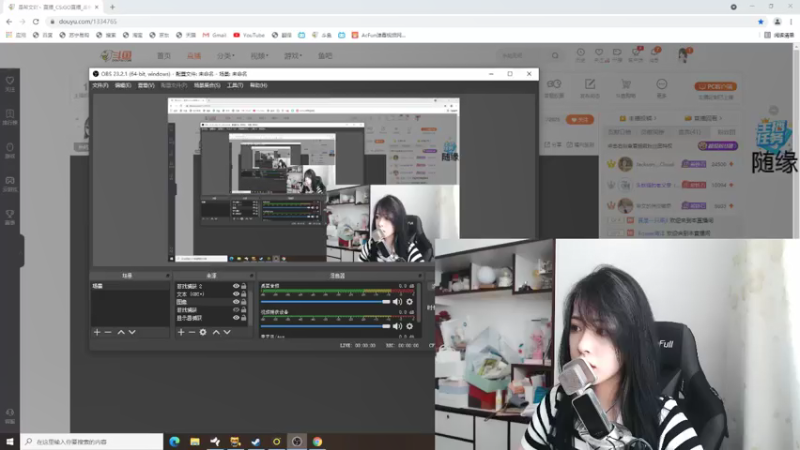Toggle lock on 图像 source
The image size is (800, 450).
click(244, 302)
